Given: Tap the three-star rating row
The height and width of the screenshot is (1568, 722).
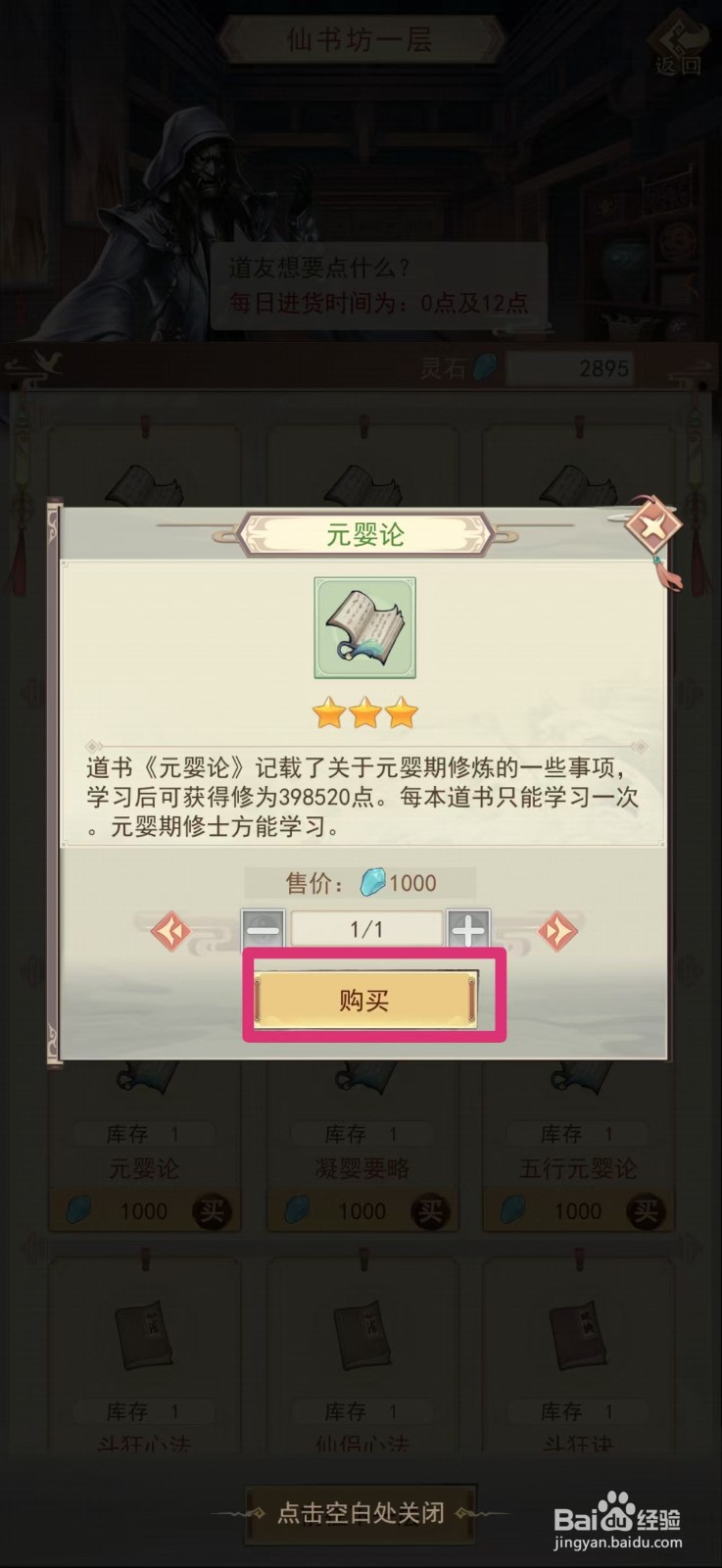Looking at the screenshot, I should [x=365, y=713].
